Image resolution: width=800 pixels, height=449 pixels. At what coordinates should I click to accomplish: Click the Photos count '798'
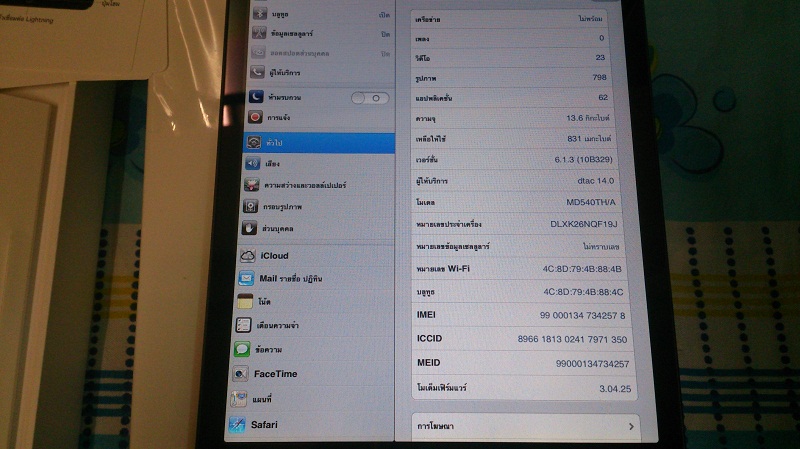click(599, 77)
